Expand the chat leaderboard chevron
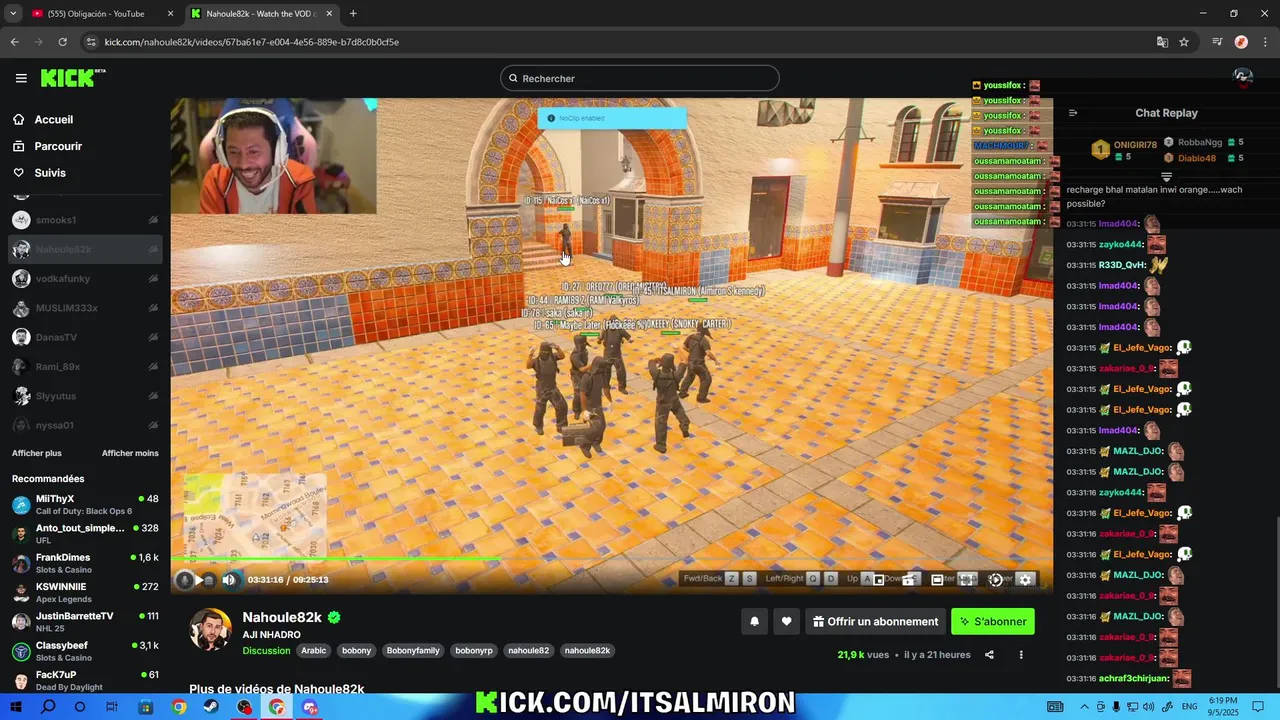1280x720 pixels. click(x=1166, y=177)
